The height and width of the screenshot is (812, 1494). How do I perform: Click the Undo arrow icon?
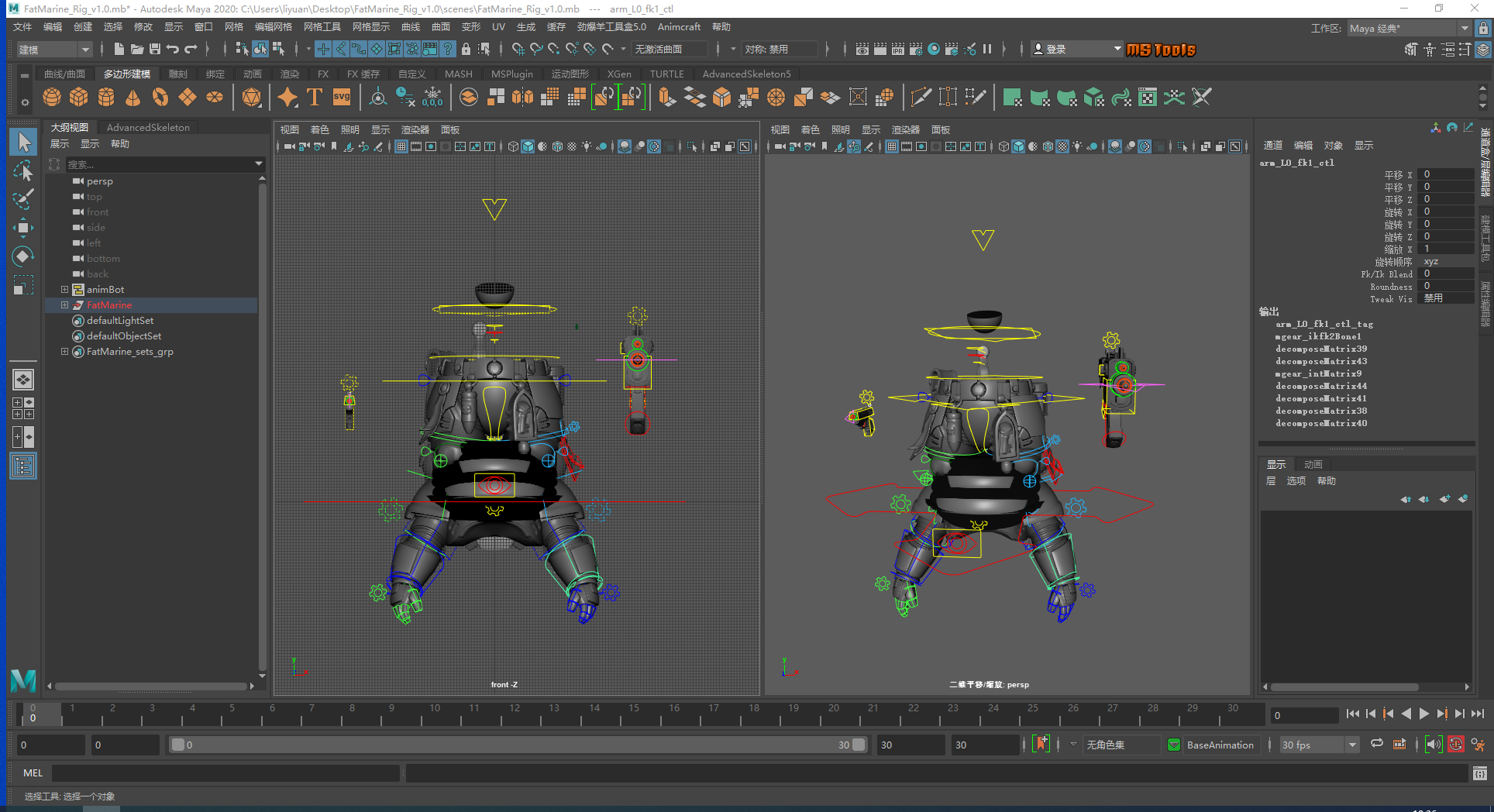(173, 50)
